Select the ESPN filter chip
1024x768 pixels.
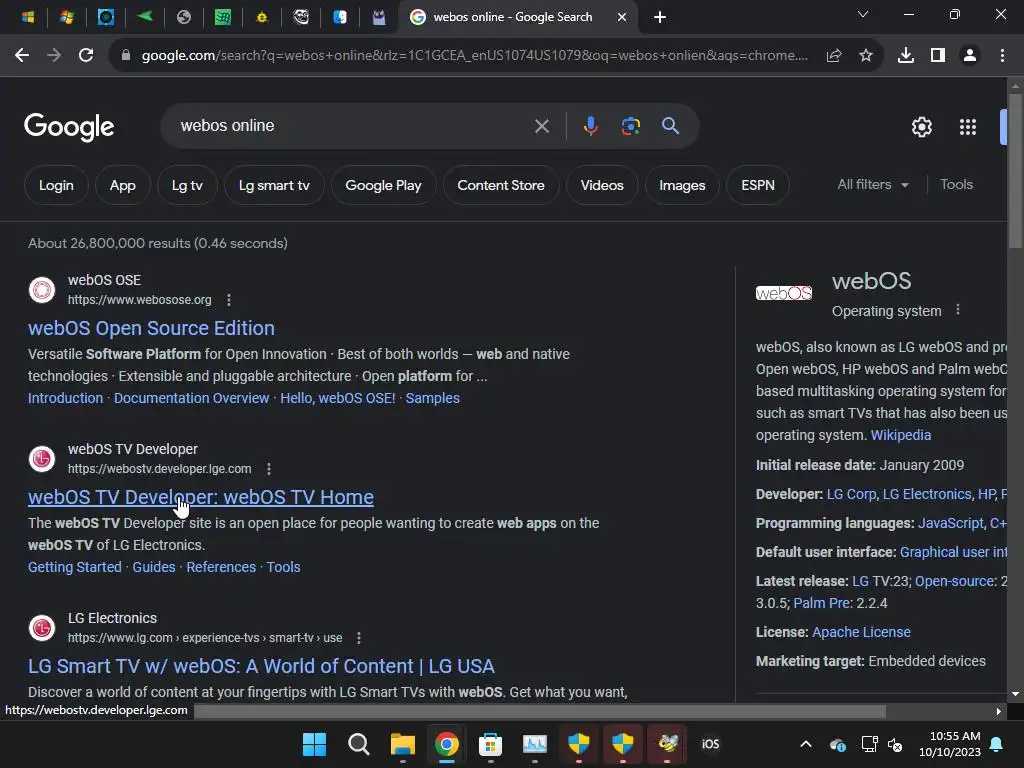[x=758, y=185]
